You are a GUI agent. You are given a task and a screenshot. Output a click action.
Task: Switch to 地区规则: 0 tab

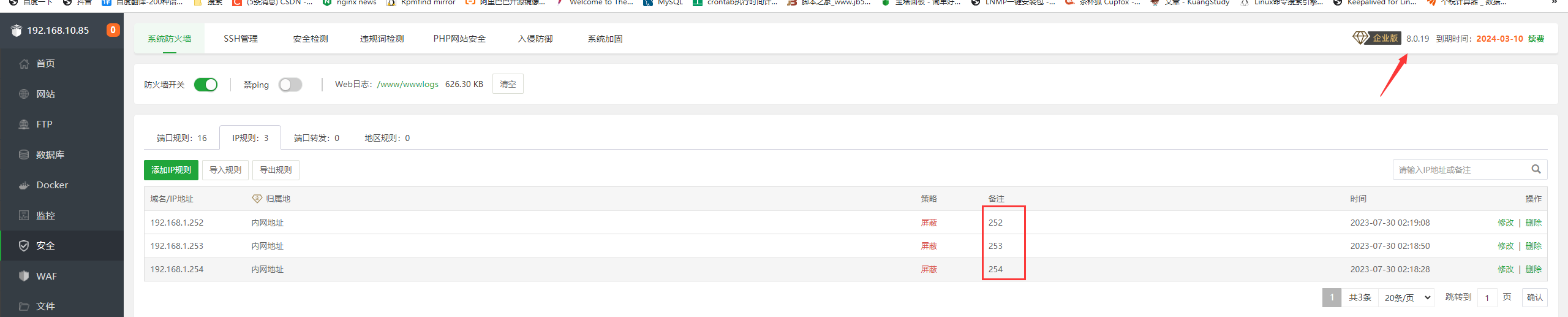click(x=387, y=138)
